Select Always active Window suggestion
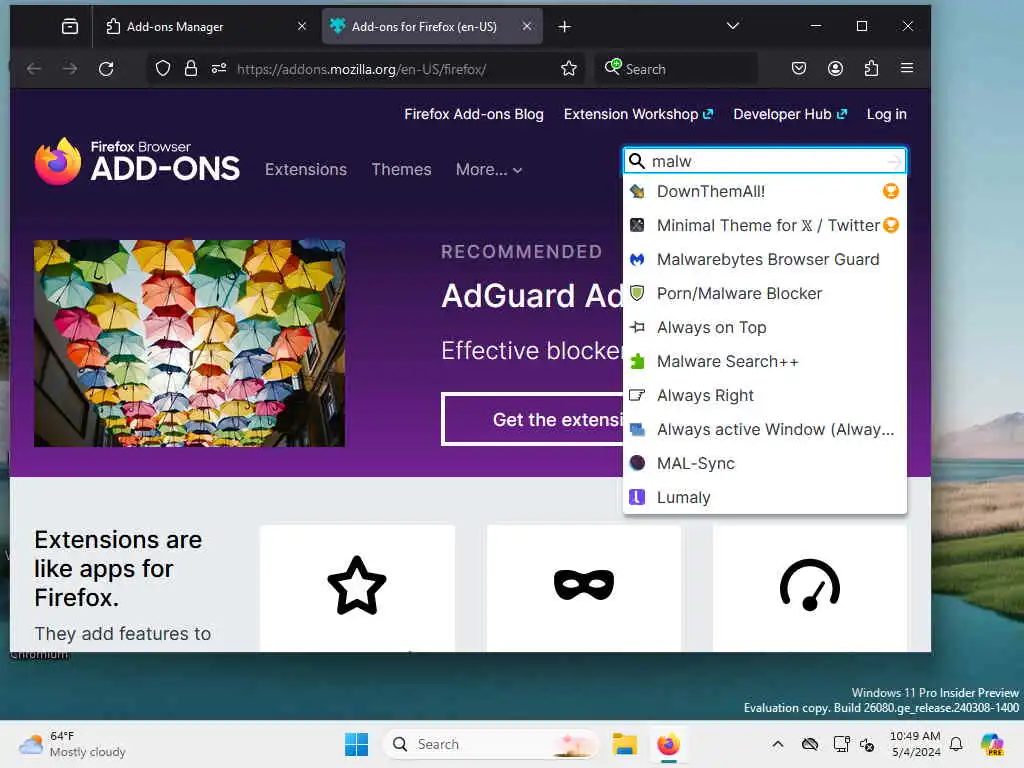Viewport: 1024px width, 768px height. [x=765, y=429]
